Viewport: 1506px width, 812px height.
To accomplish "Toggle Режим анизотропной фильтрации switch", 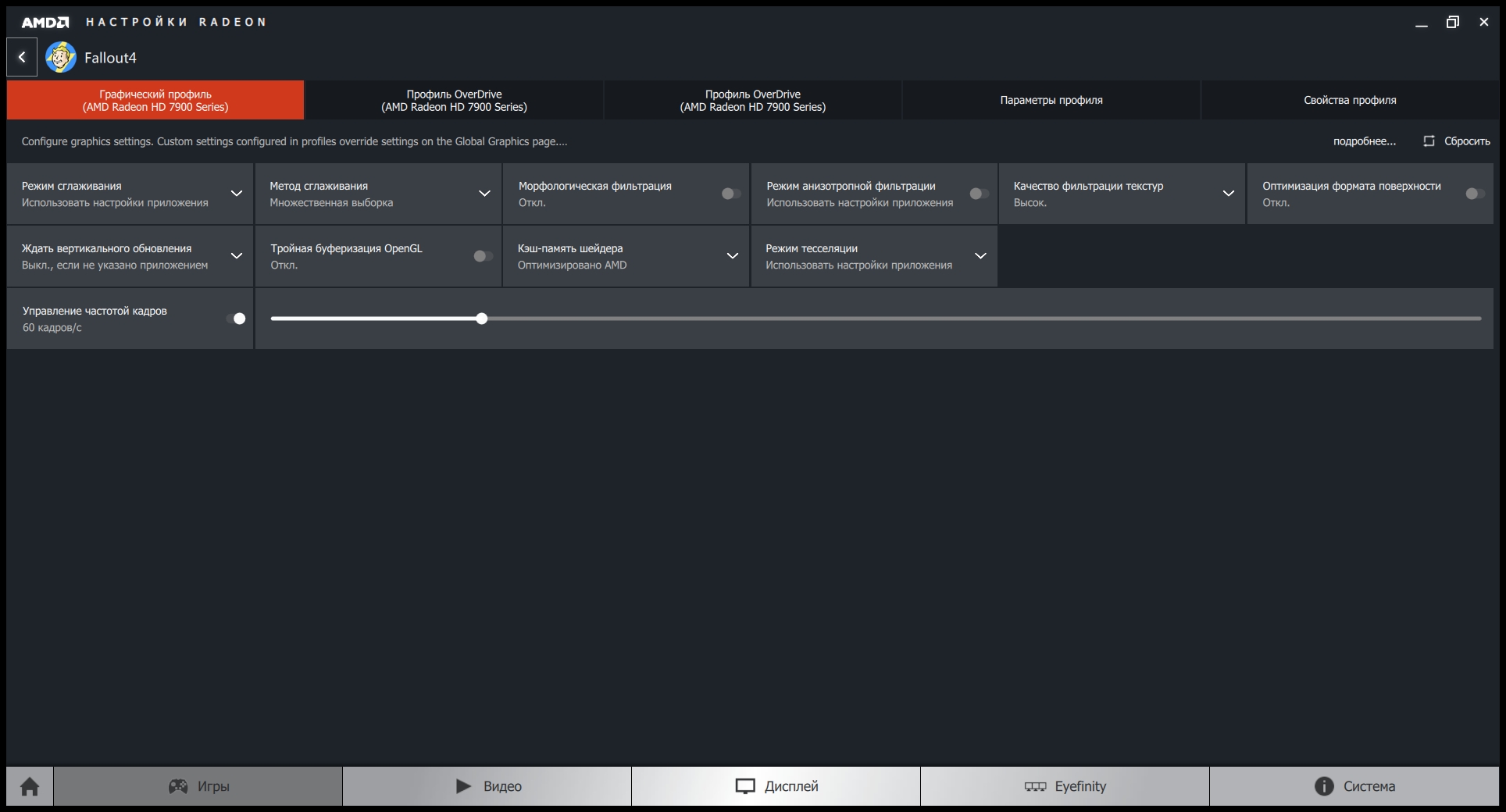I will click(979, 194).
